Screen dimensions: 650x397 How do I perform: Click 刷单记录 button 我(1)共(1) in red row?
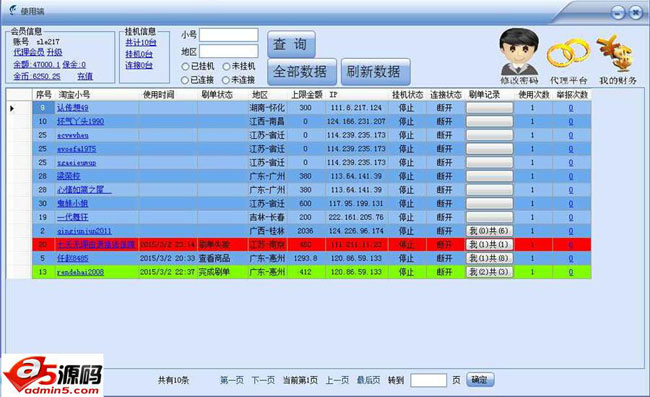(489, 244)
